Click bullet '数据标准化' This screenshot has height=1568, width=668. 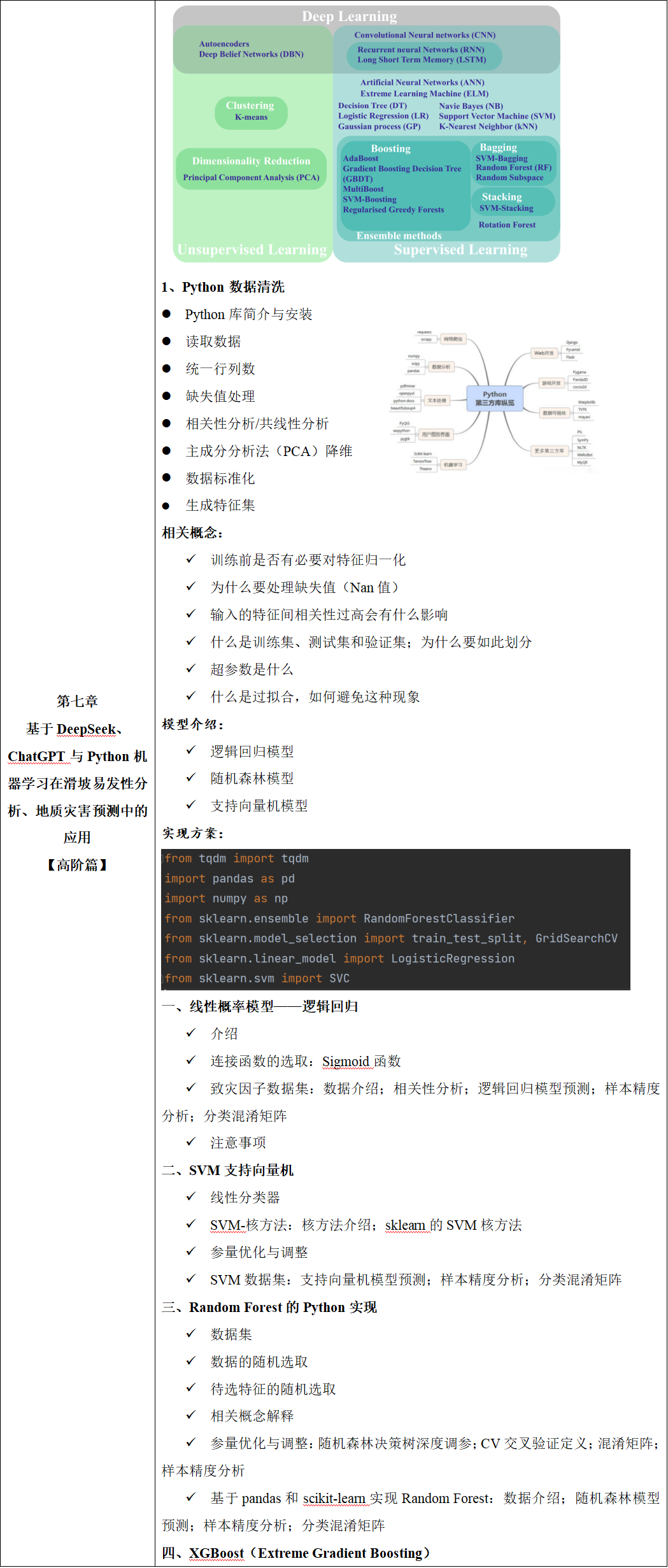pos(220,478)
